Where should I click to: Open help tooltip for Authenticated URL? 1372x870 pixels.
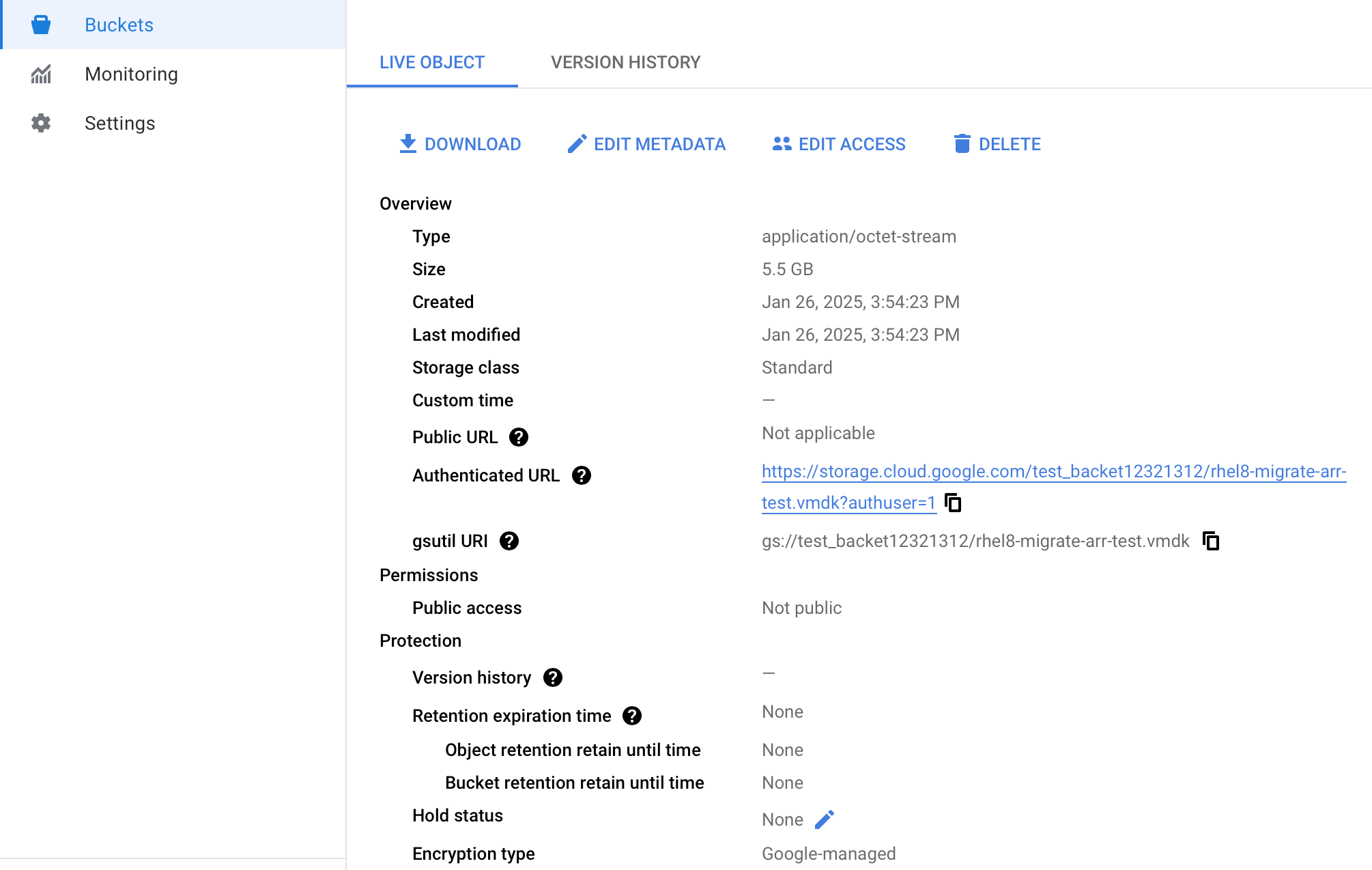582,475
